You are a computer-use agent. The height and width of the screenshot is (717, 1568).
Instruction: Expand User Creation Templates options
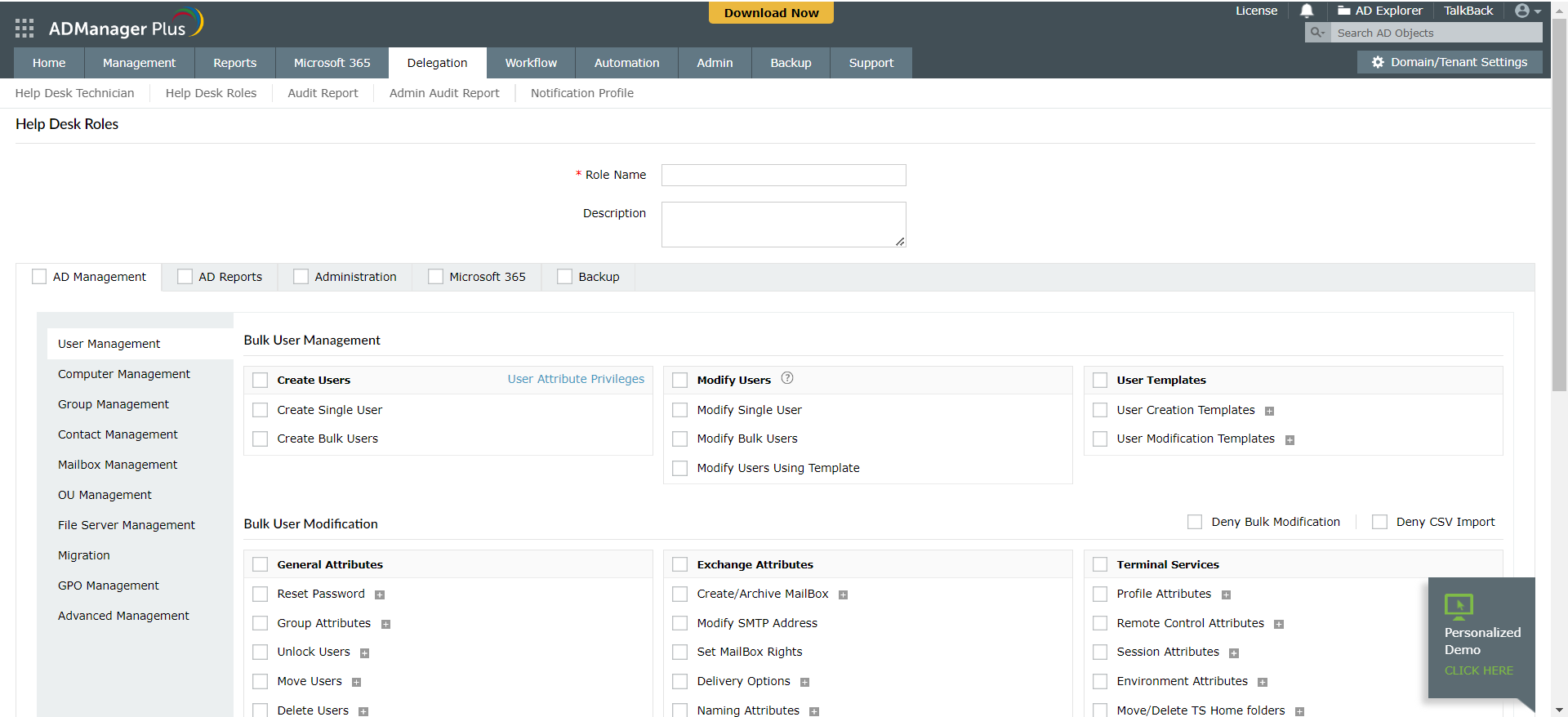point(1269,412)
